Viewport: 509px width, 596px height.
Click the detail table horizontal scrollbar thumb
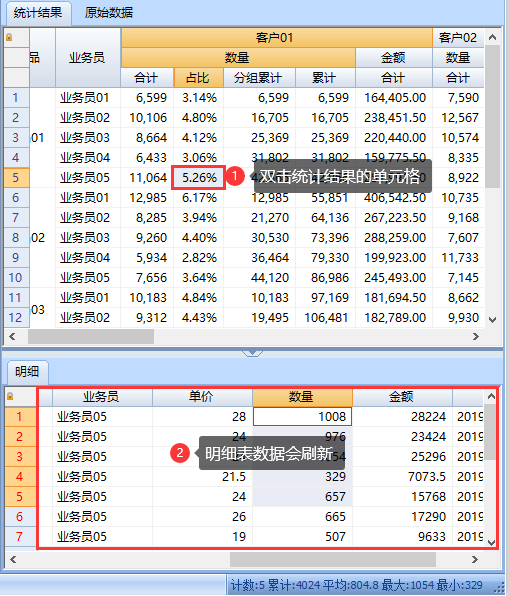point(333,560)
